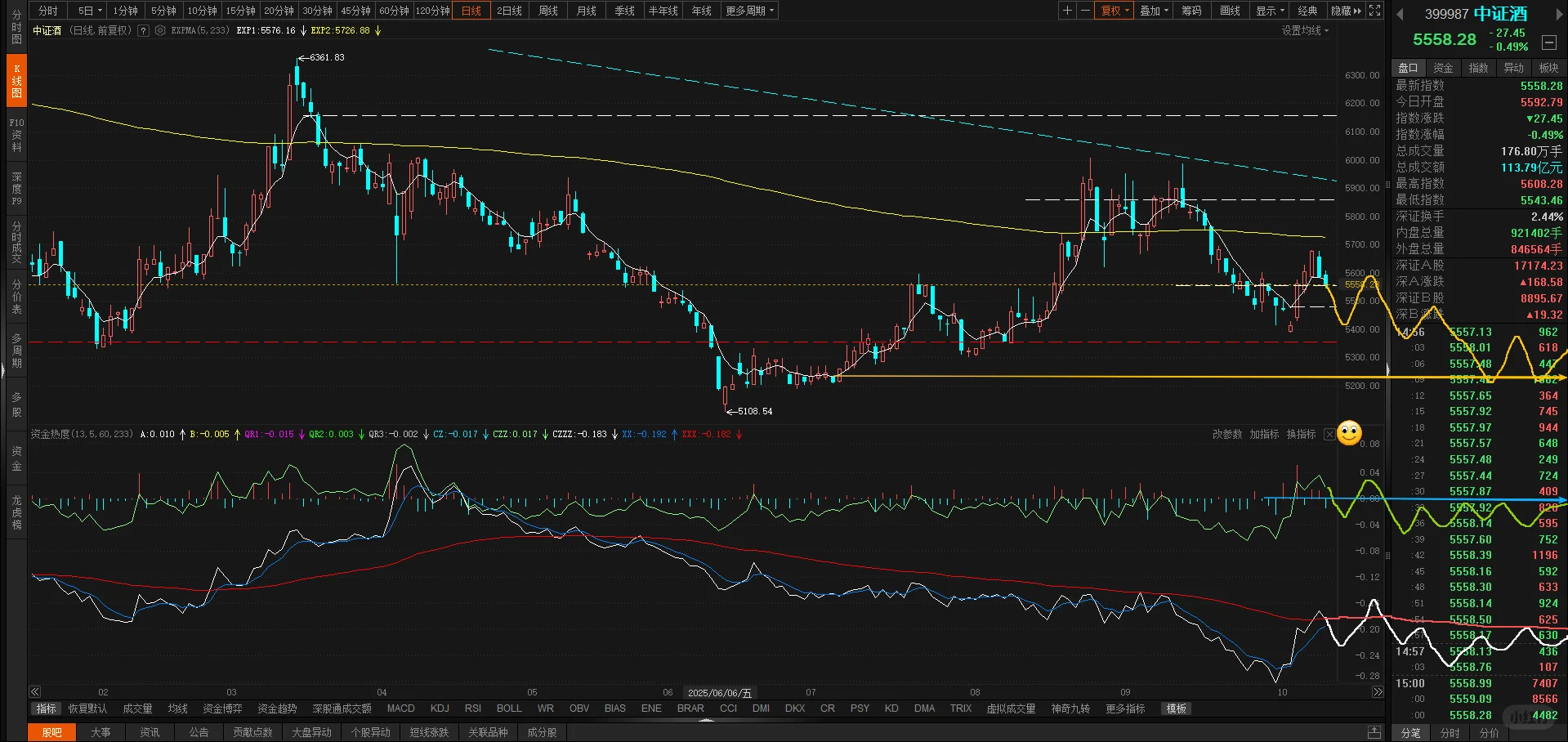Screen dimensions: 1568x742
Task: Click 加指标 to add an indicator
Action: [1264, 434]
